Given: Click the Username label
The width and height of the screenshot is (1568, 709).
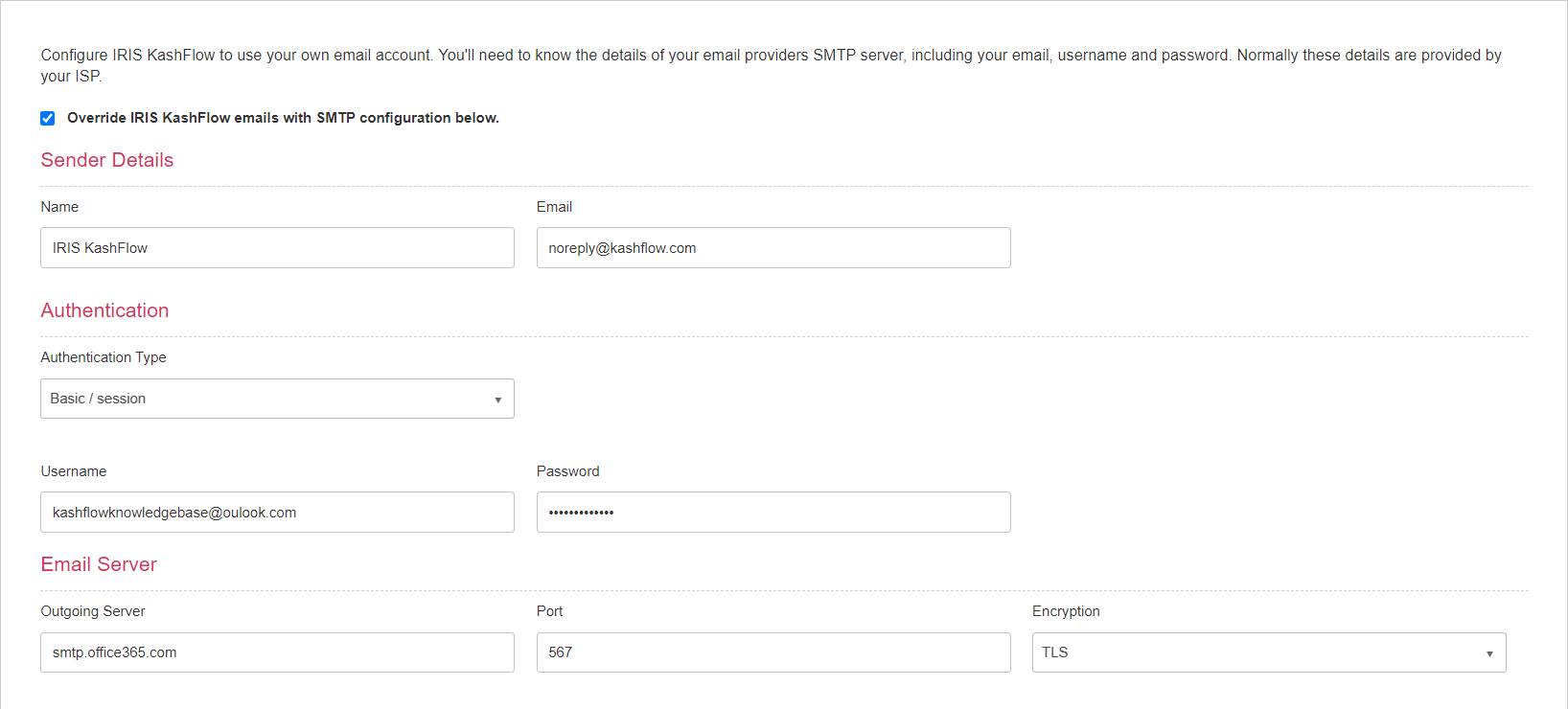Looking at the screenshot, I should 74,471.
